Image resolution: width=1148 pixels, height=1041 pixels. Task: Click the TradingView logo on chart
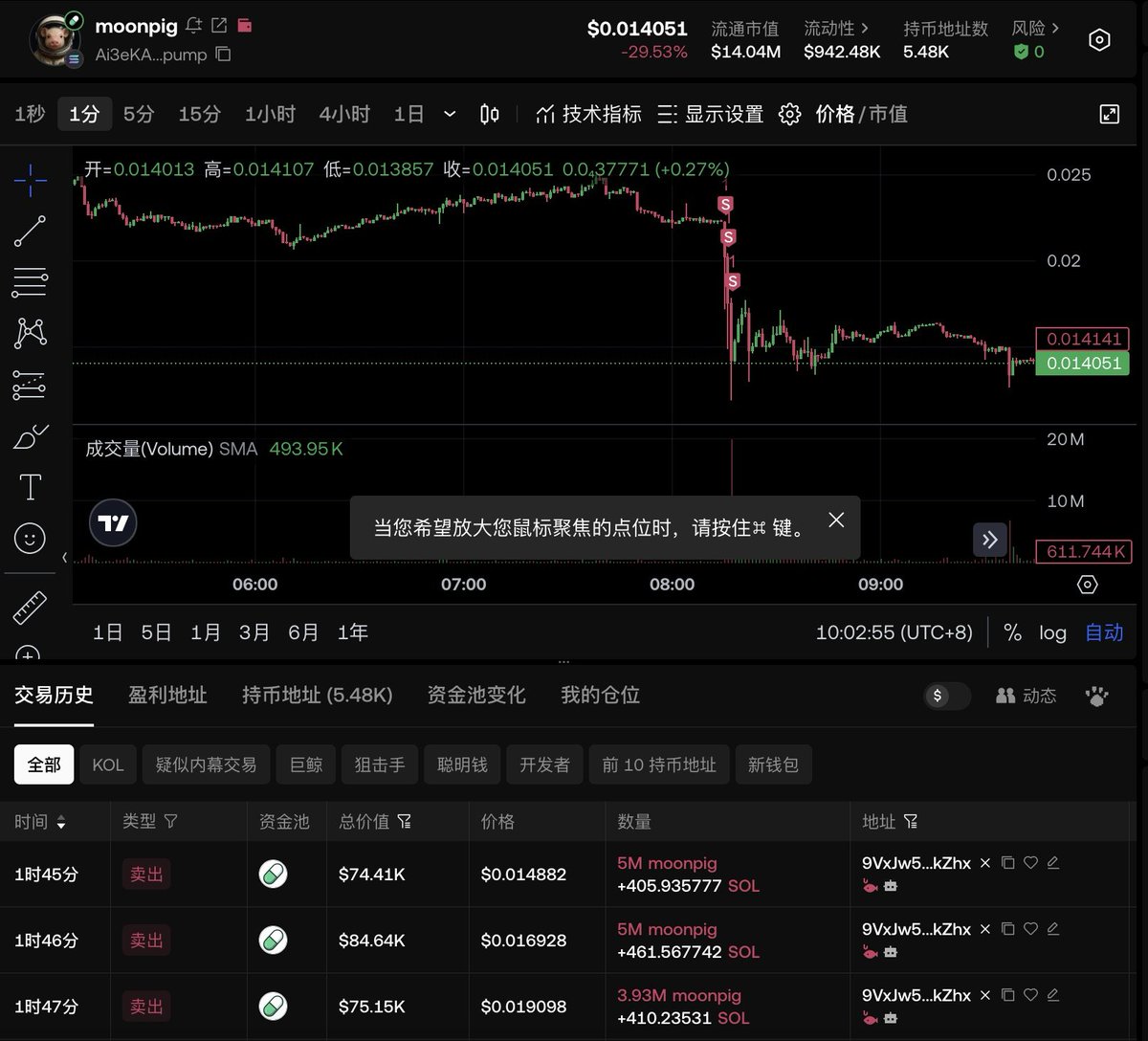coord(114,522)
